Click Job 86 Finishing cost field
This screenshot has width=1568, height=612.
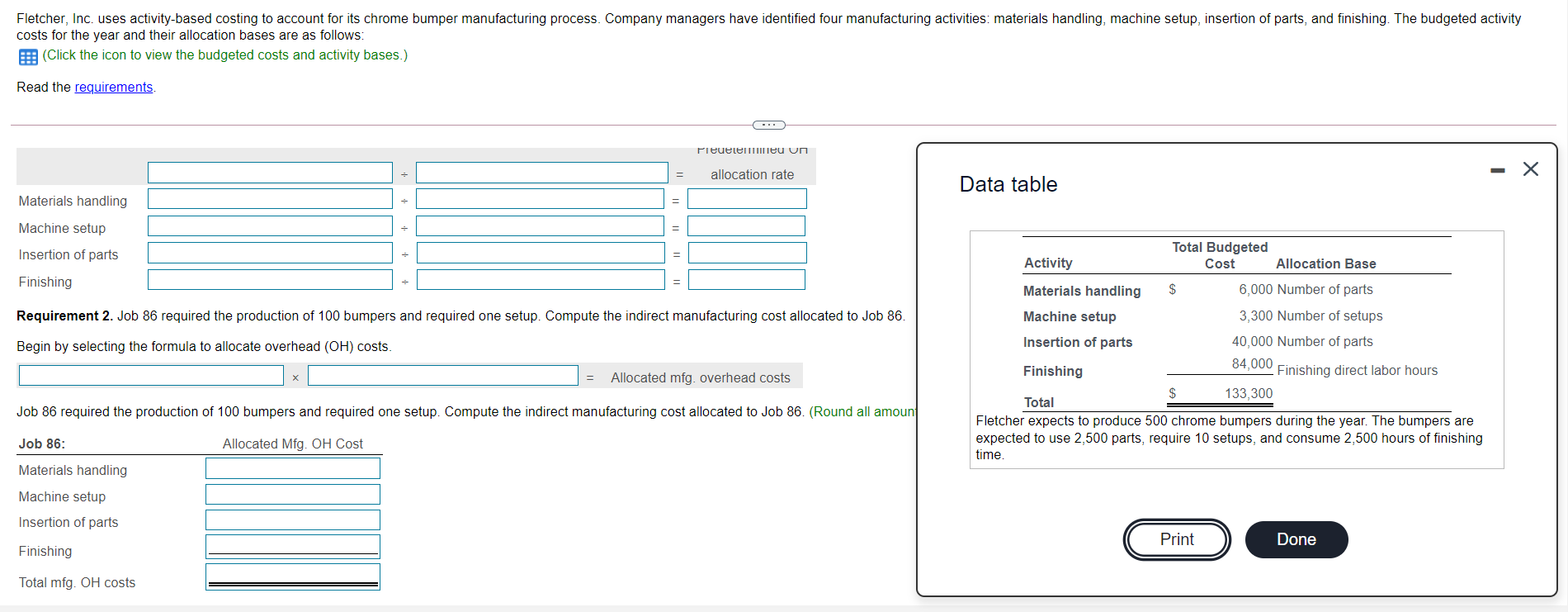(293, 547)
